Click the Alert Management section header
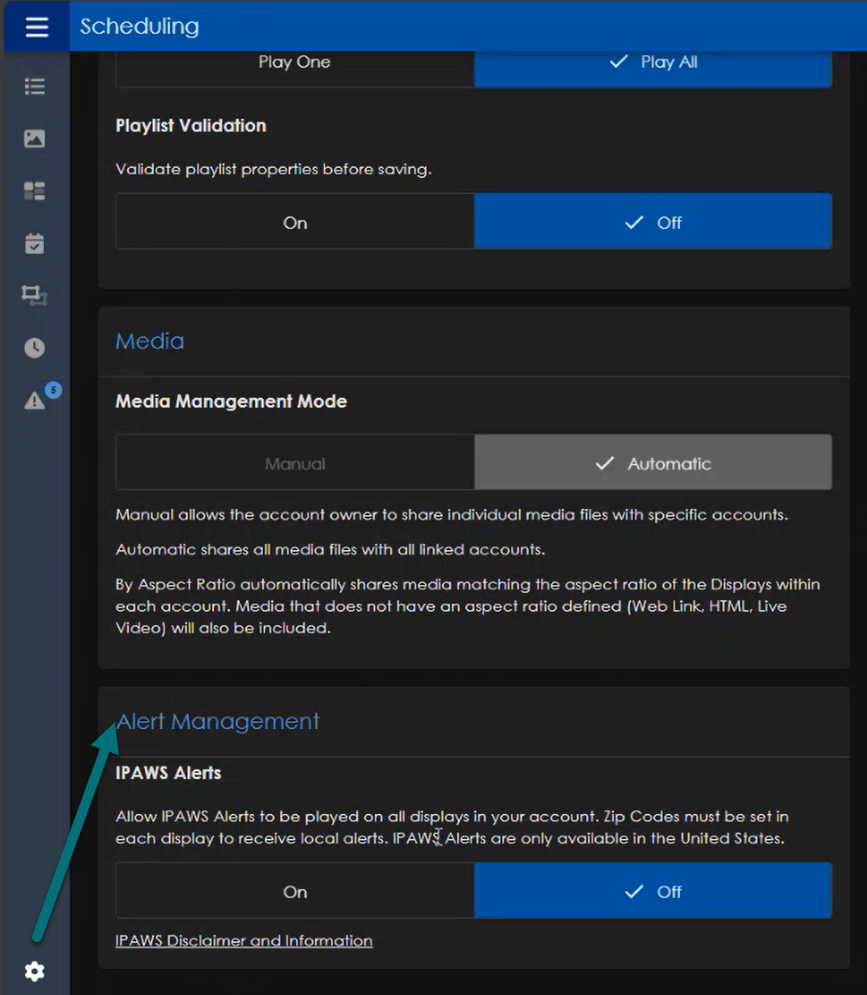867x995 pixels. (218, 721)
